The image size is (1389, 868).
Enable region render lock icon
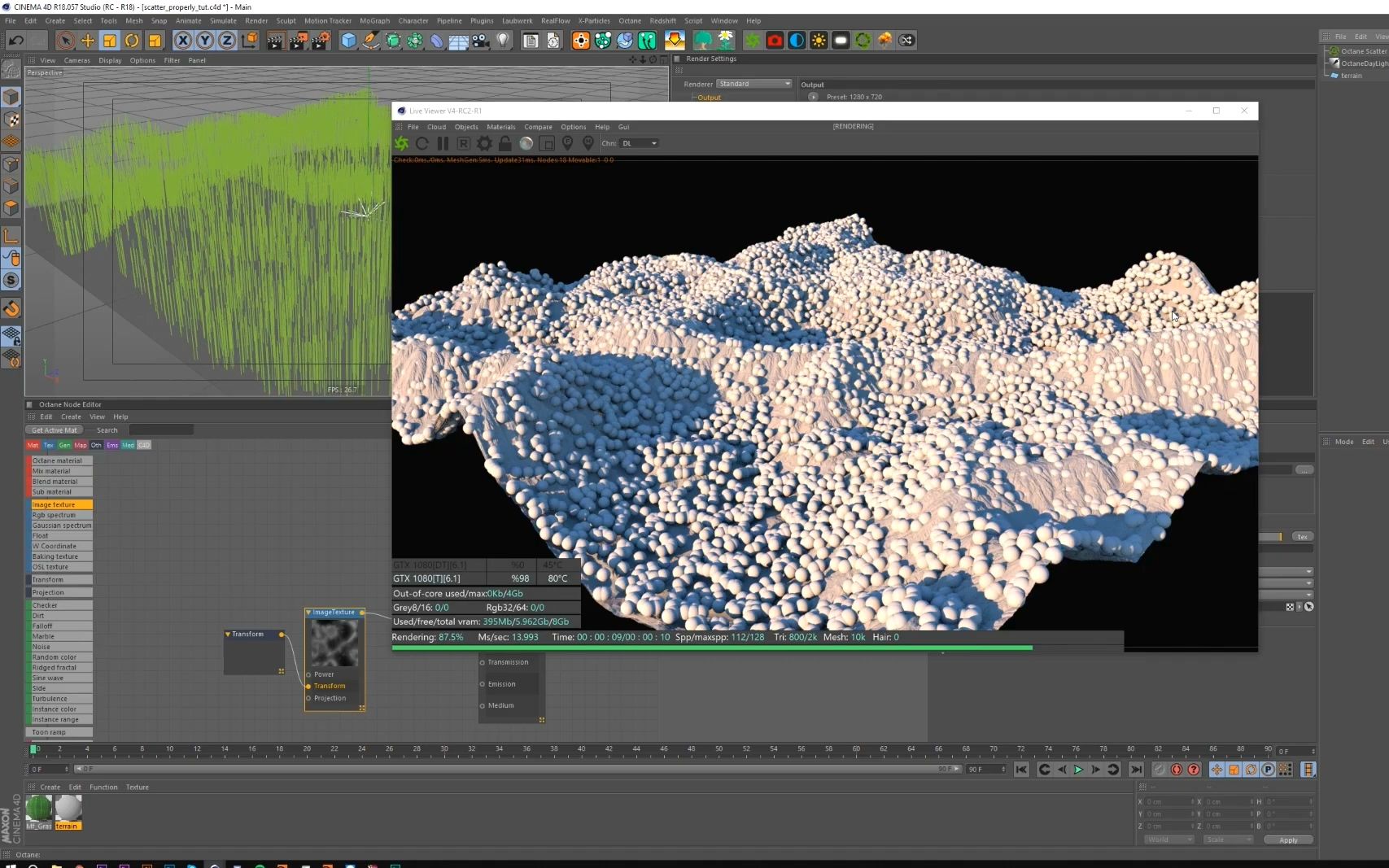tap(505, 143)
